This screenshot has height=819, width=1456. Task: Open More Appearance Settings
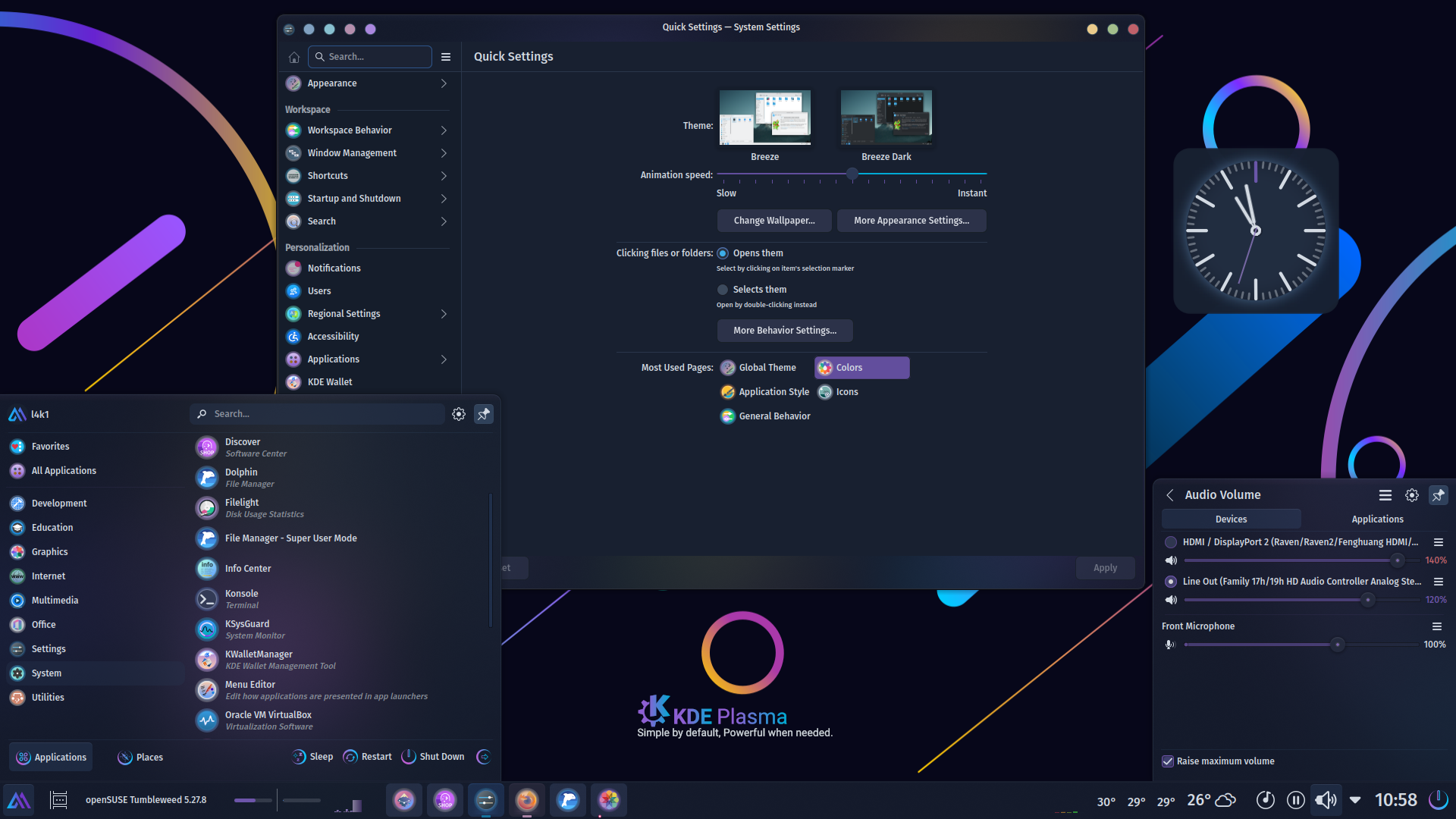(x=912, y=221)
